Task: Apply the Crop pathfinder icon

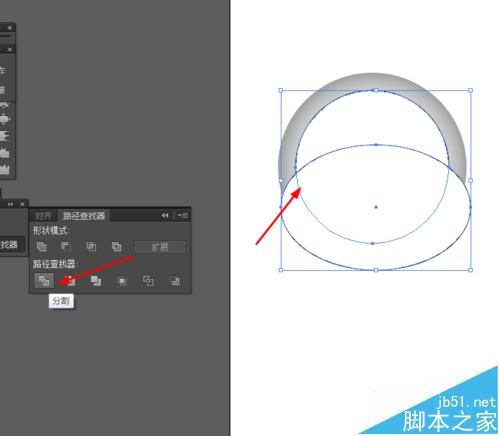Action: click(x=122, y=281)
